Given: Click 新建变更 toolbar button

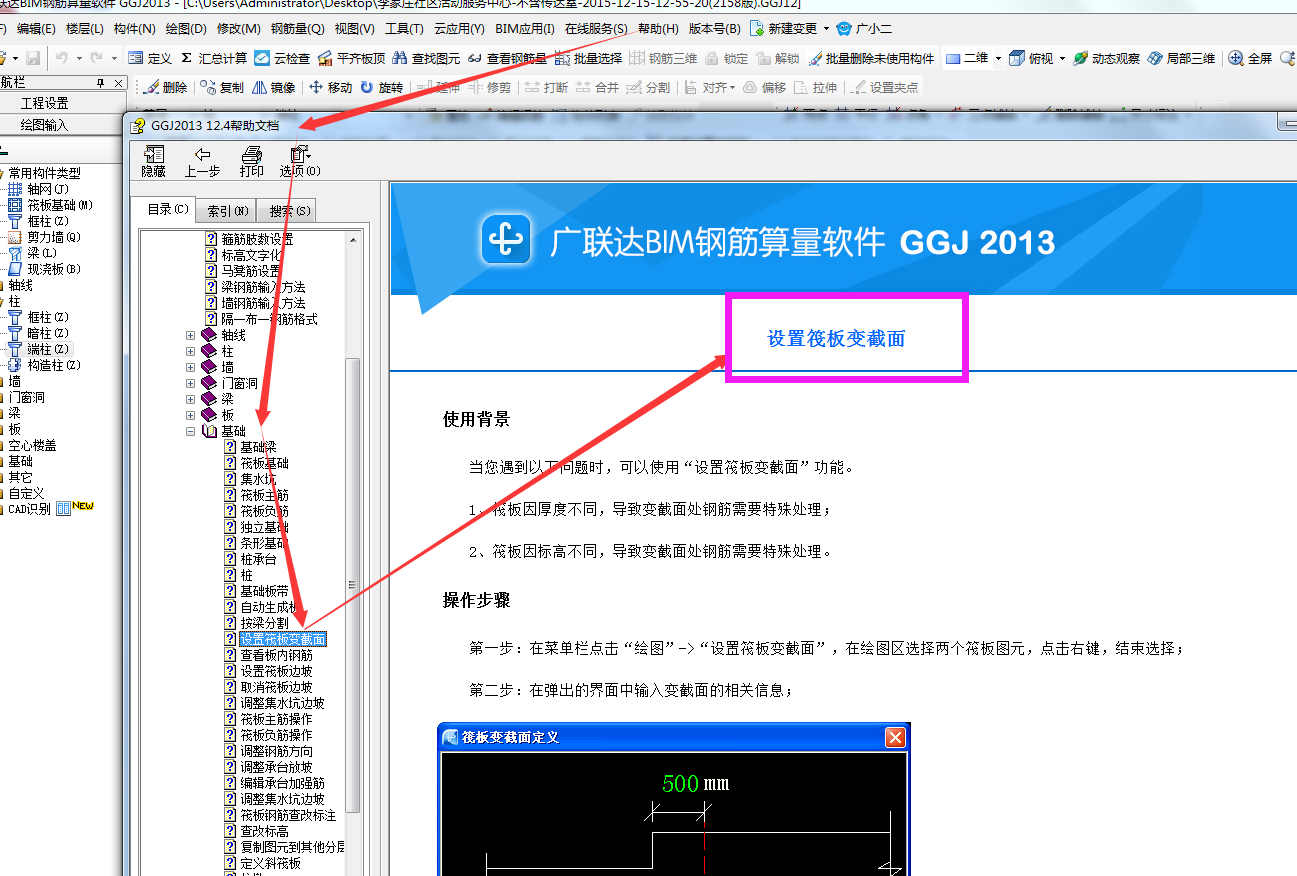Looking at the screenshot, I should pos(783,29).
